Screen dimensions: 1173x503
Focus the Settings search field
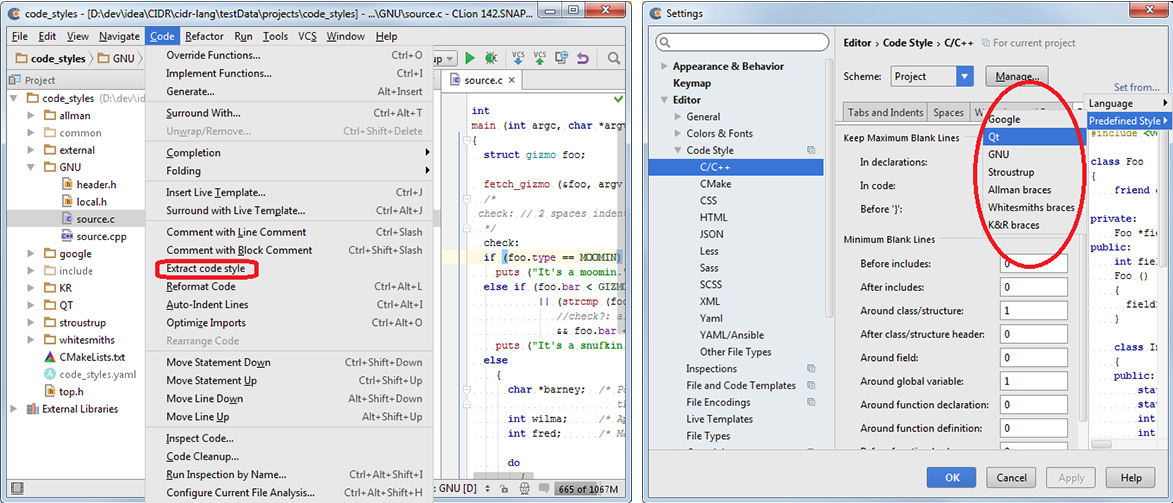click(x=742, y=42)
